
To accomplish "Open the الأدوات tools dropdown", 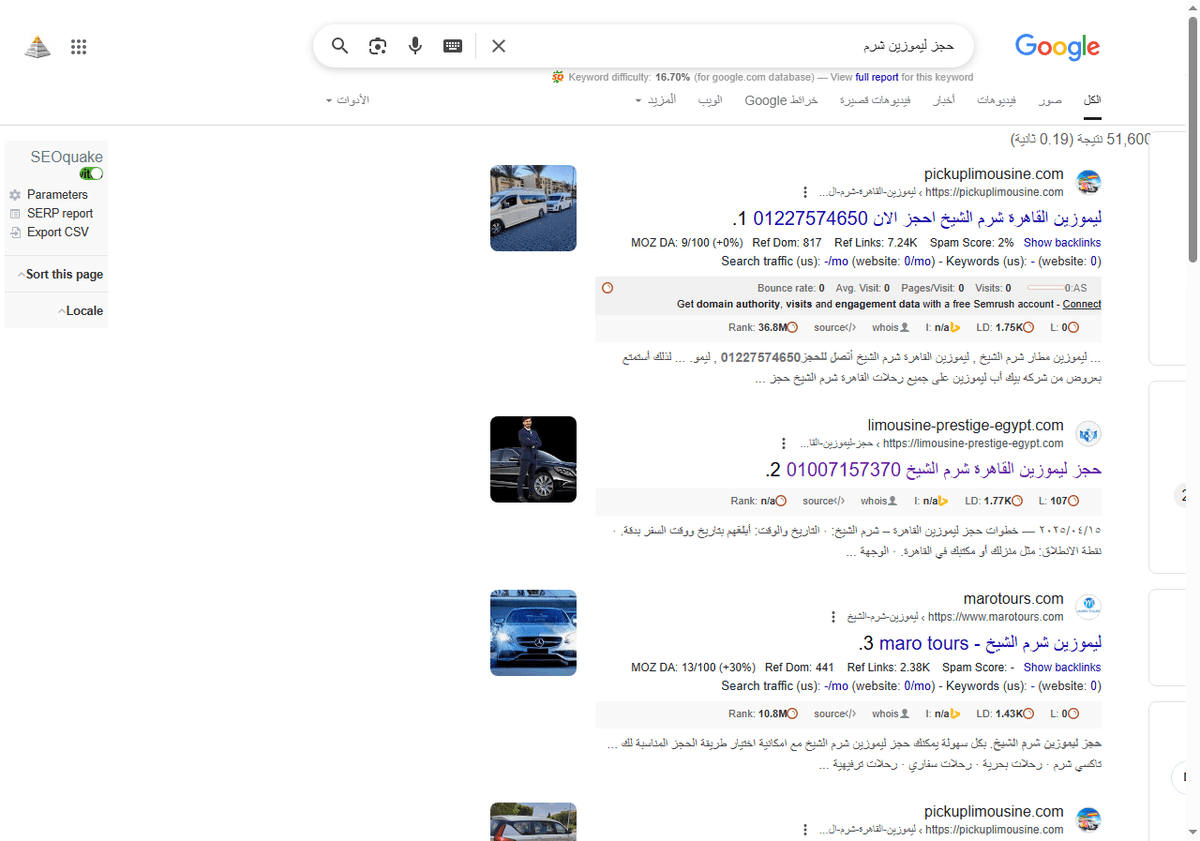I will (x=347, y=100).
